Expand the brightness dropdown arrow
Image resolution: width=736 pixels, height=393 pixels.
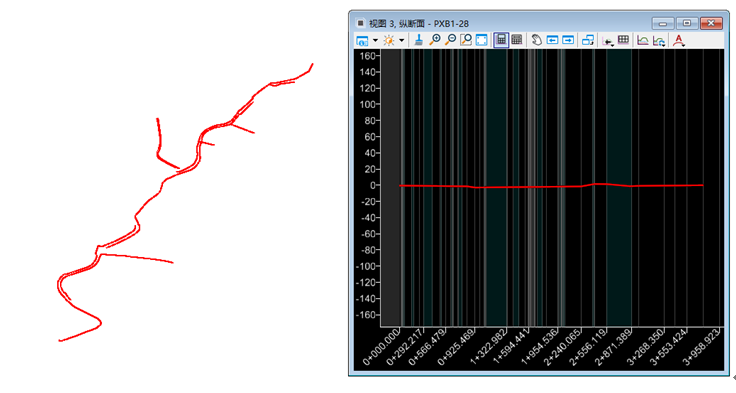point(401,40)
